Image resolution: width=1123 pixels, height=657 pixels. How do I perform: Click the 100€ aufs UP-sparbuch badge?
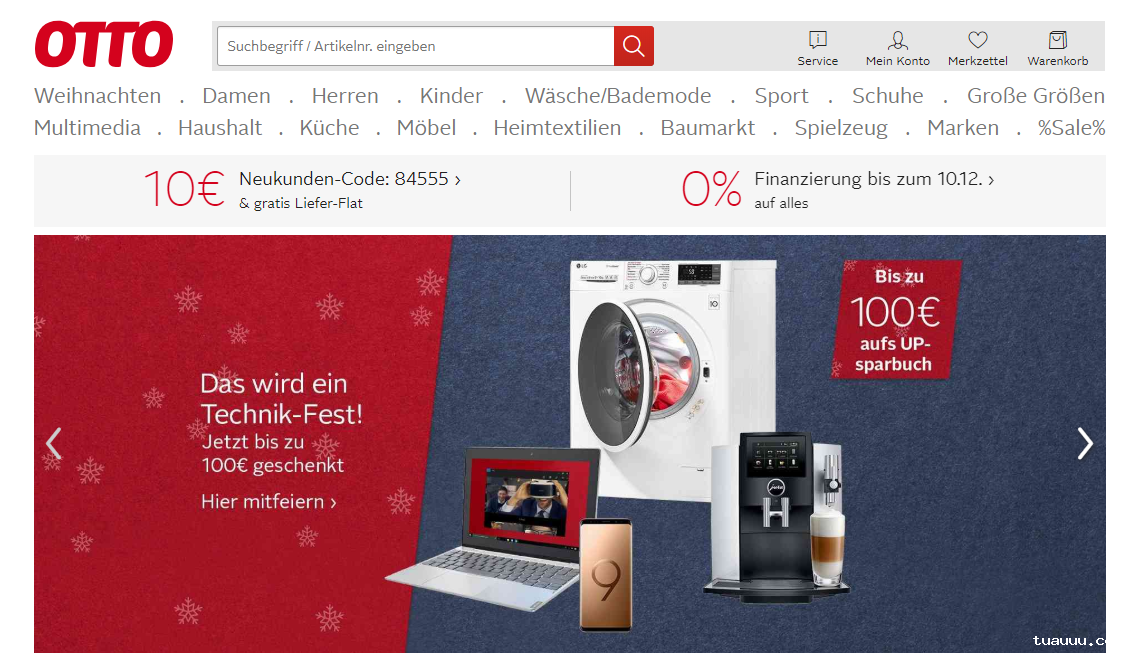point(895,319)
